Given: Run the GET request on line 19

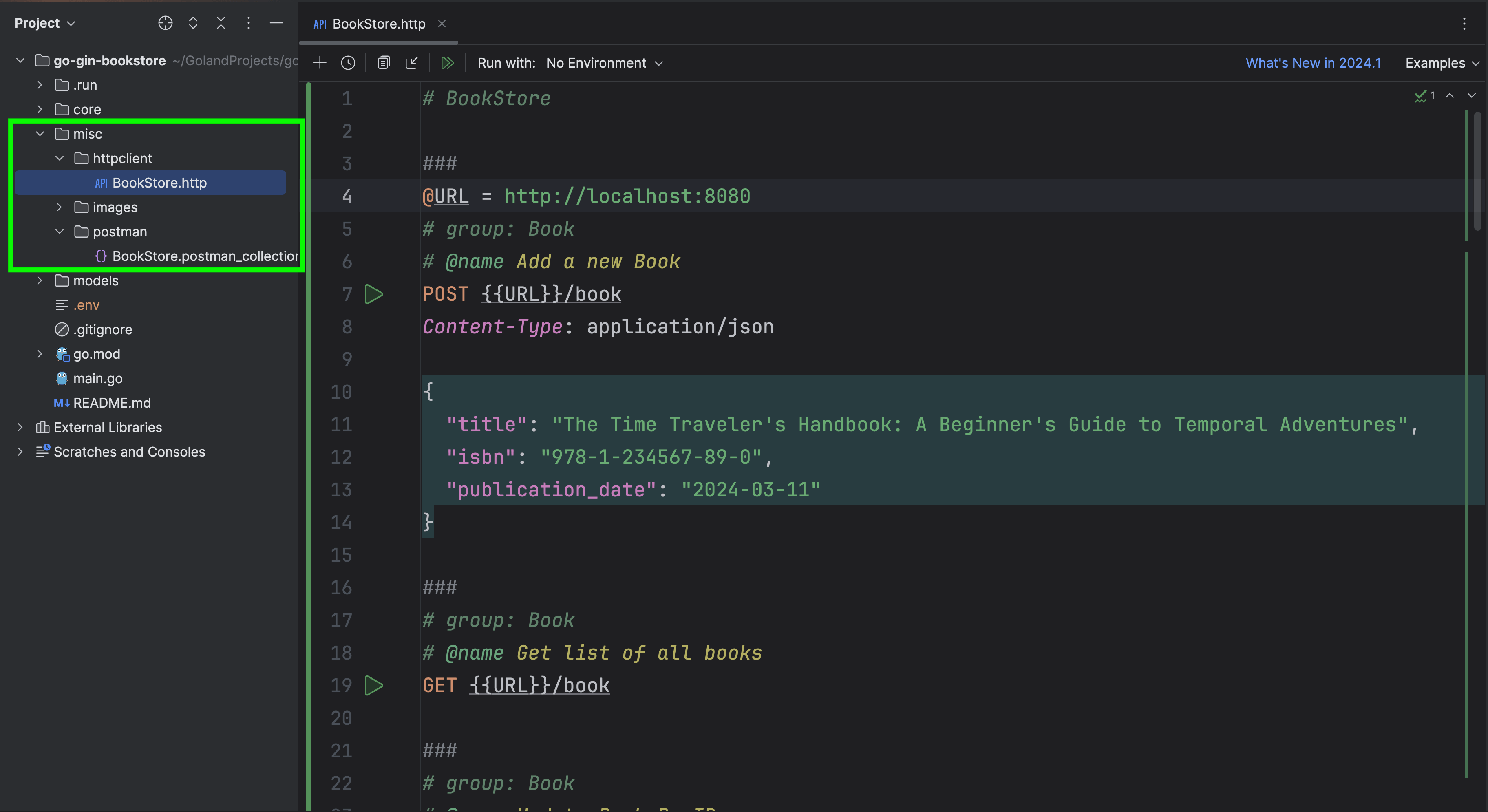Looking at the screenshot, I should (374, 686).
